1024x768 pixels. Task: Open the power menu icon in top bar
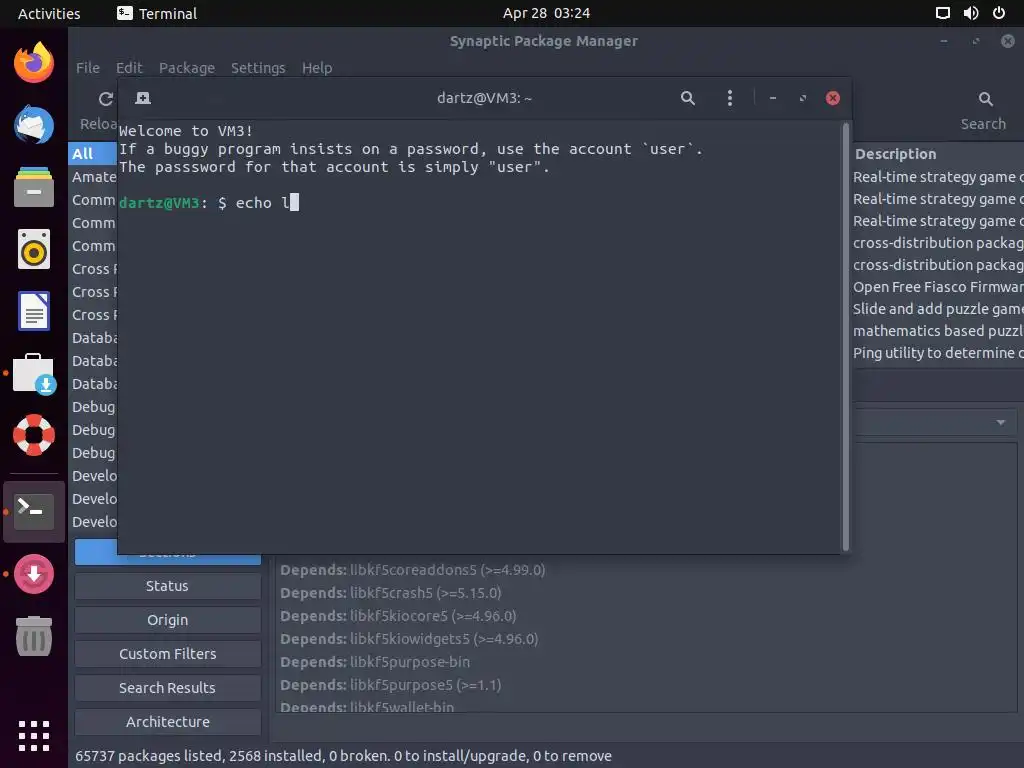(x=999, y=13)
